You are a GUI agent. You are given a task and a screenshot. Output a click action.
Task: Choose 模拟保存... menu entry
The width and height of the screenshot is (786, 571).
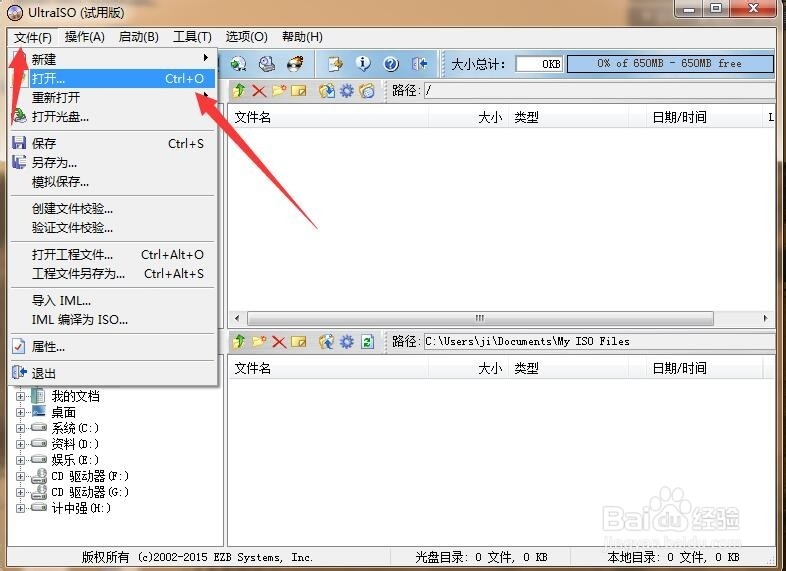113,181
